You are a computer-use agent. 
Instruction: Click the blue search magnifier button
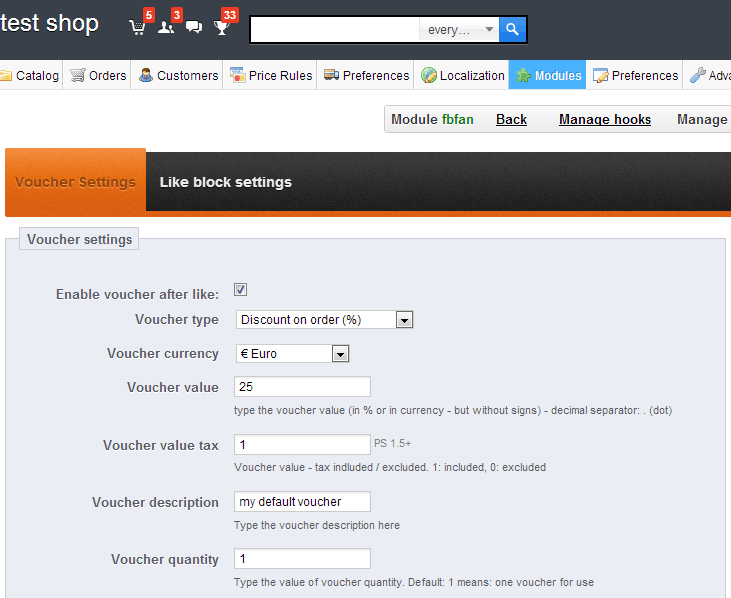pos(512,29)
